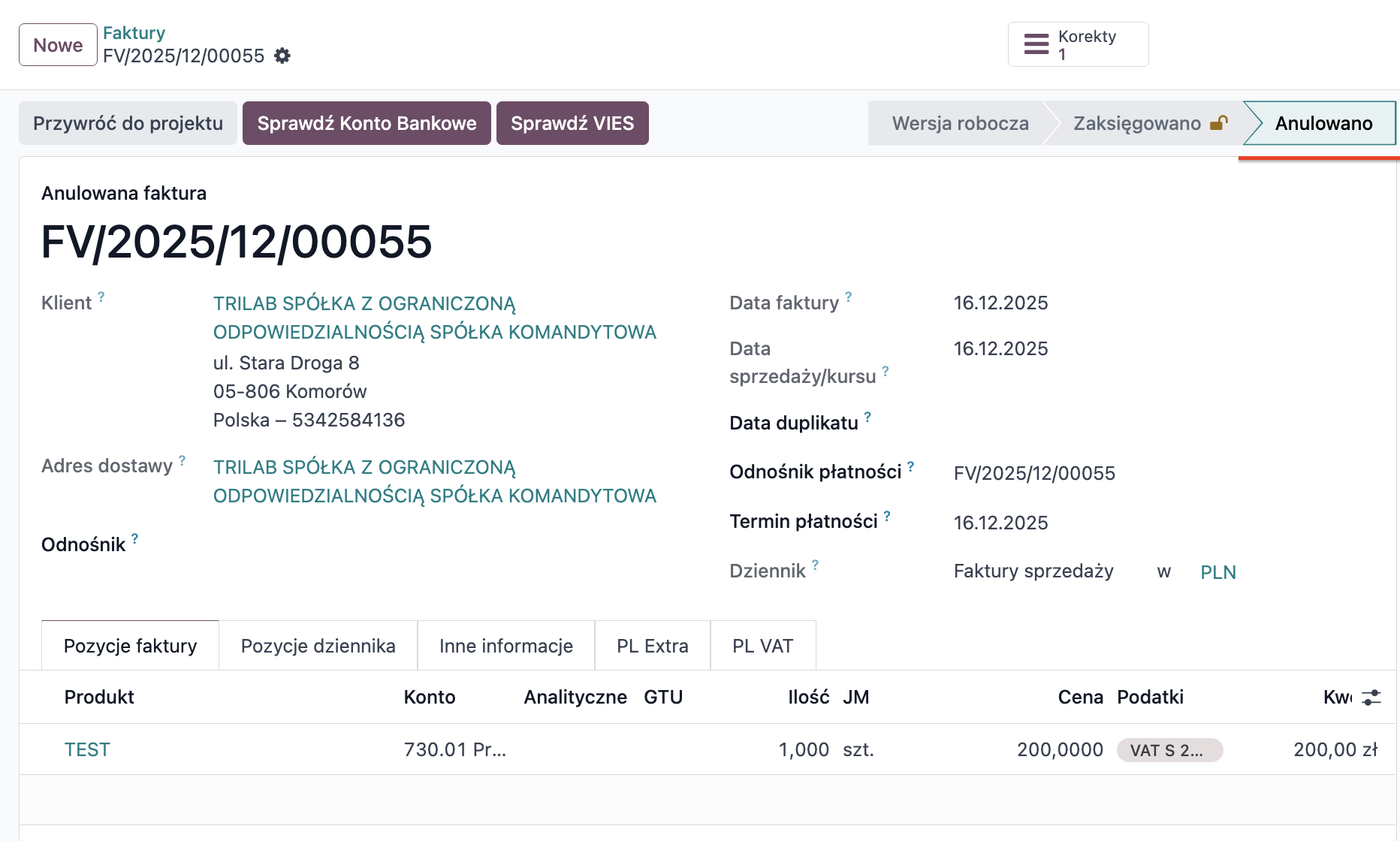The height and width of the screenshot is (841, 1400).
Task: Click the Sprawdź VIES button
Action: click(572, 123)
